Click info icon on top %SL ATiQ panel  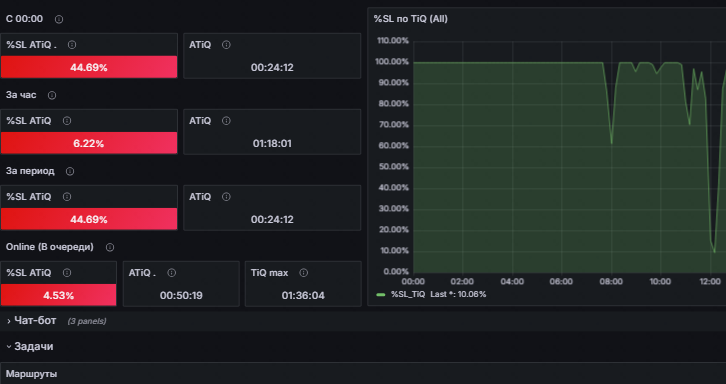coord(72,44)
